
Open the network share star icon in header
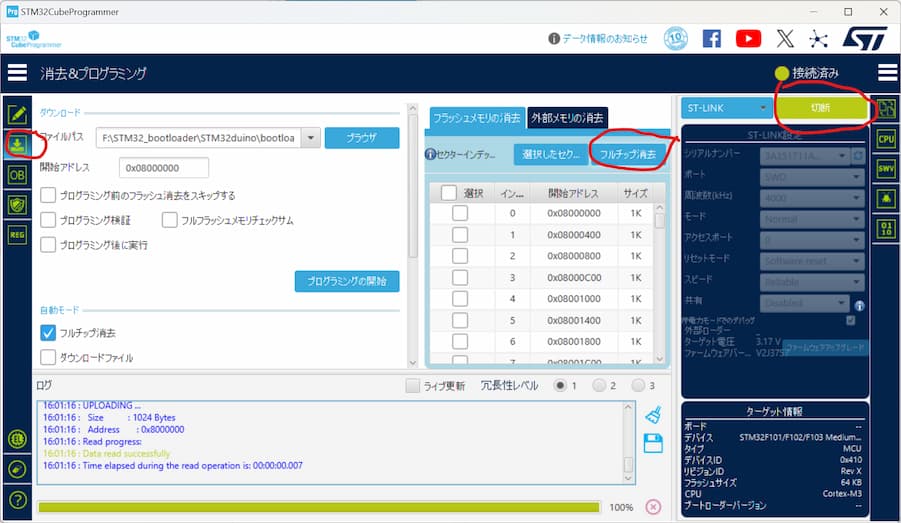coord(818,39)
